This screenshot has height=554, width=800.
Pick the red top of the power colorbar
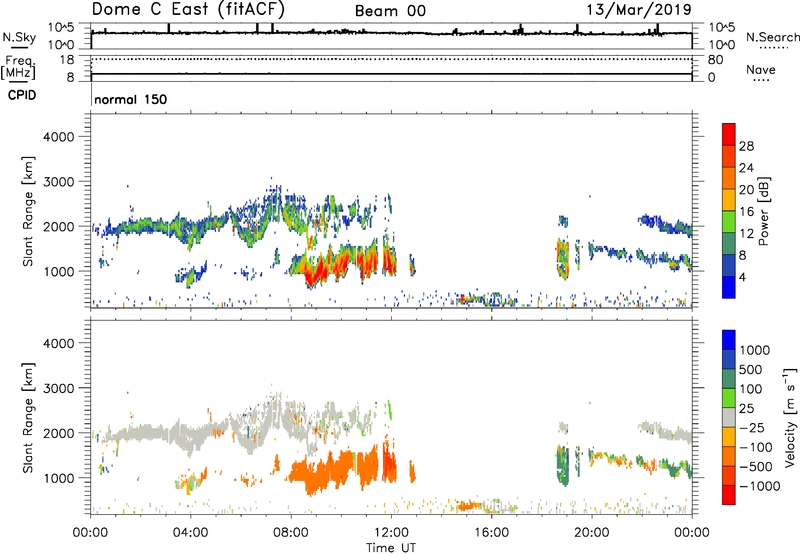point(729,134)
